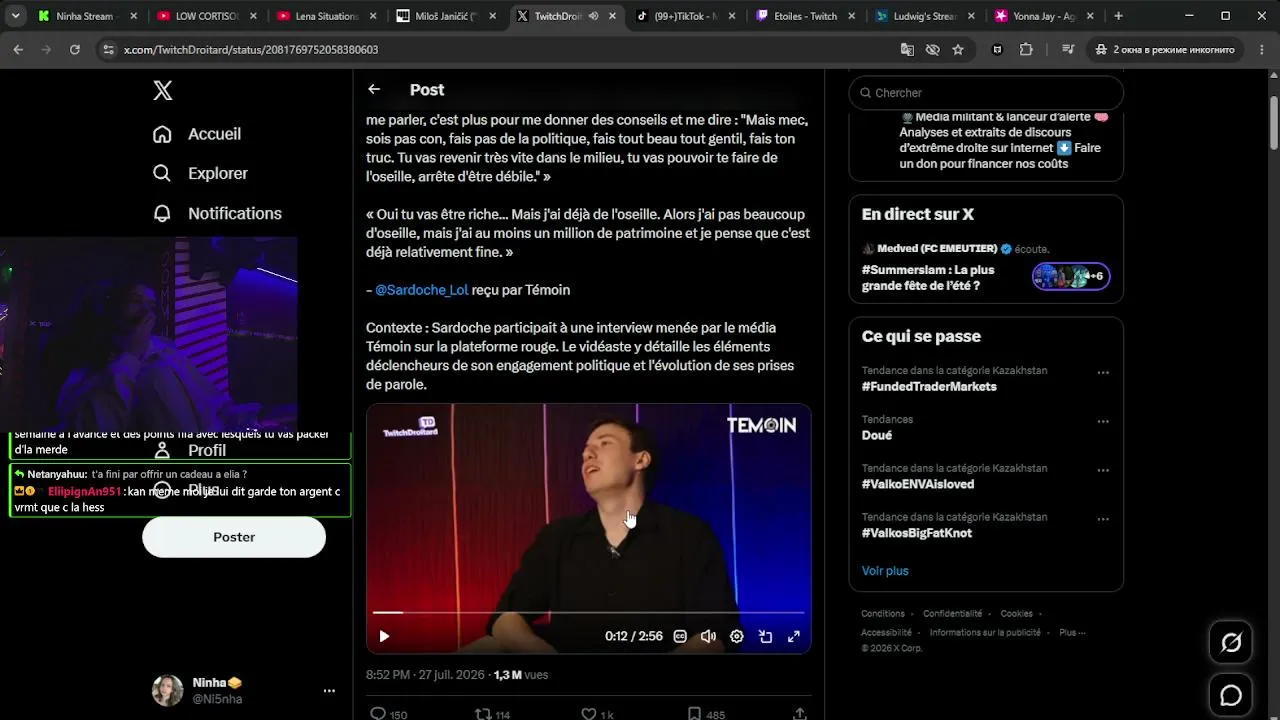Click the Poster button
Screen dimensions: 1280x720
[x=234, y=537]
